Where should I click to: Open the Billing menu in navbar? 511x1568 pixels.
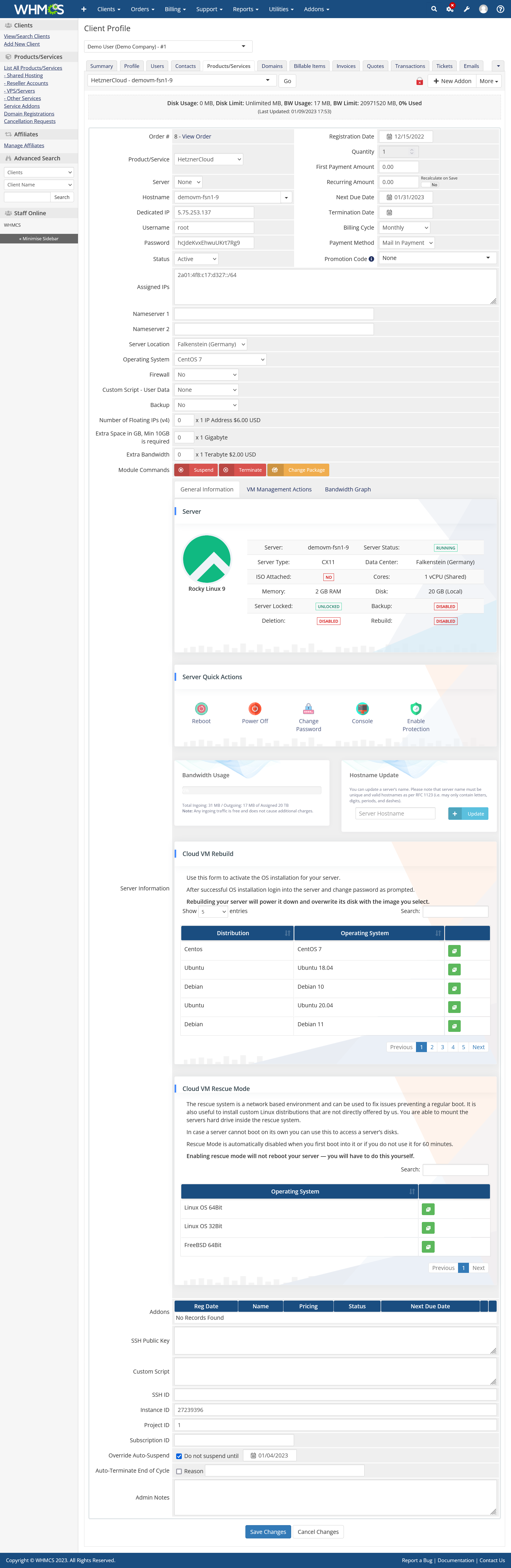click(175, 9)
